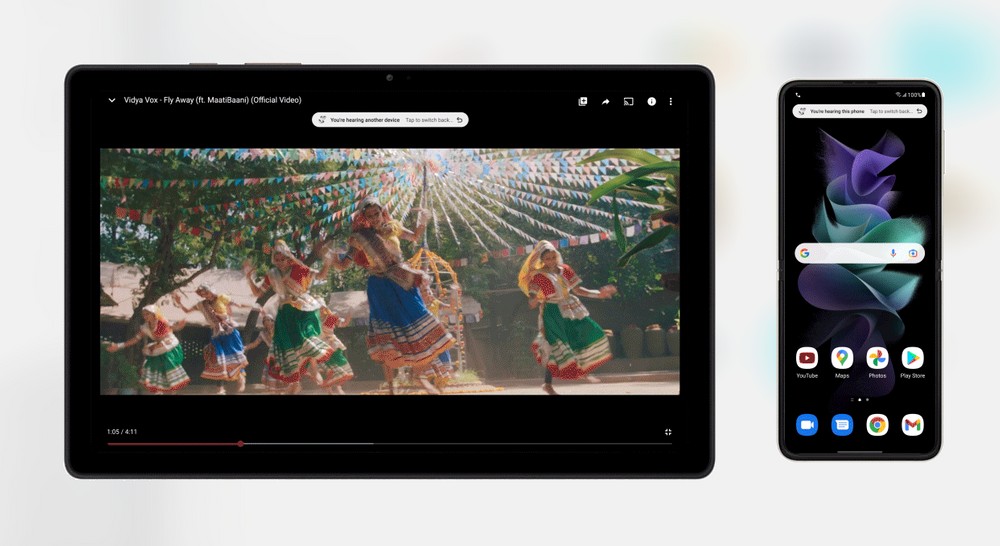Open the Maps app on the phone
Image resolution: width=1000 pixels, height=546 pixels.
click(842, 358)
